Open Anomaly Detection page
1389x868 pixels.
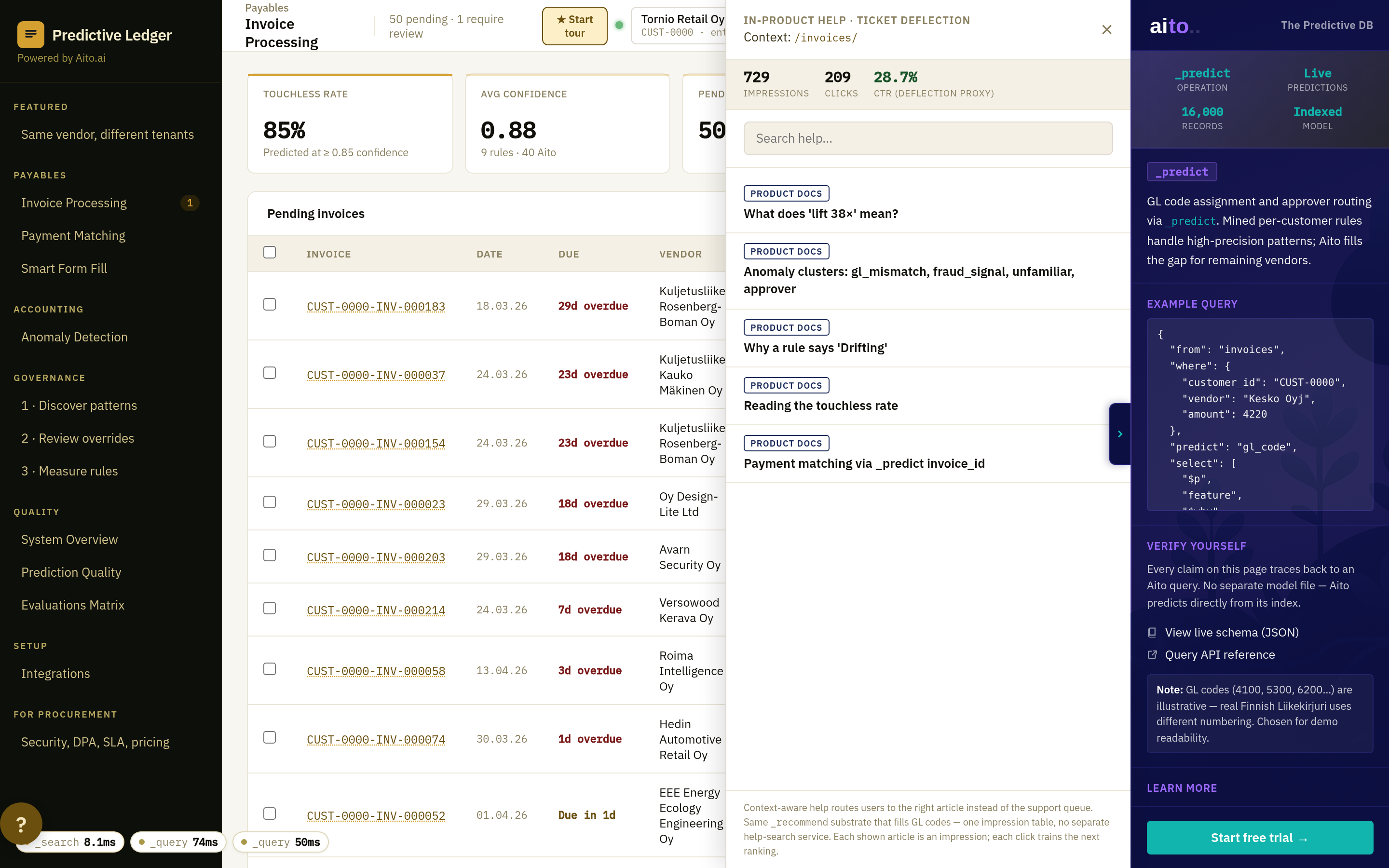click(x=74, y=337)
